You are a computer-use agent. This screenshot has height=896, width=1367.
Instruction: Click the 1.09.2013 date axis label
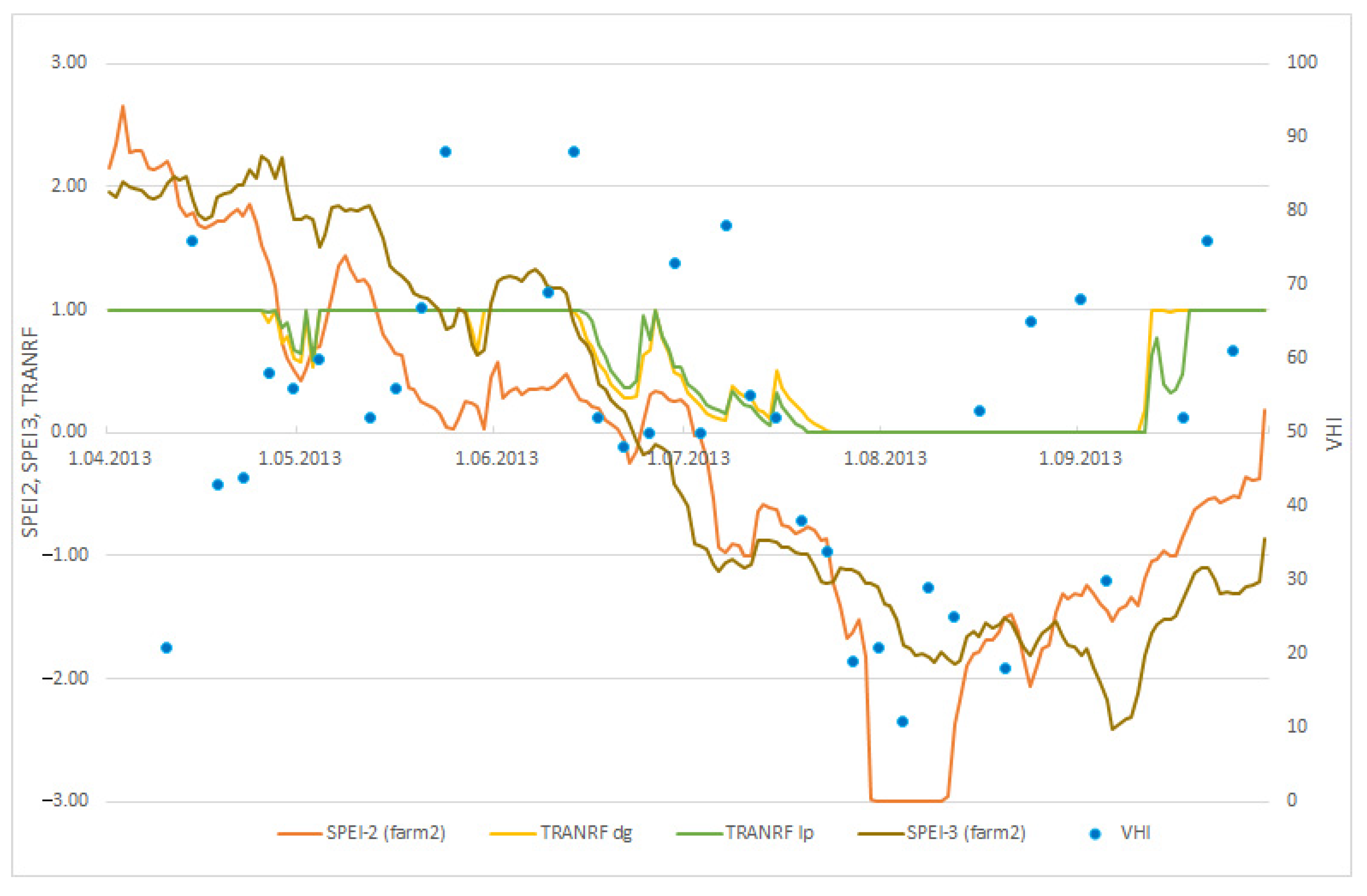1080,458
